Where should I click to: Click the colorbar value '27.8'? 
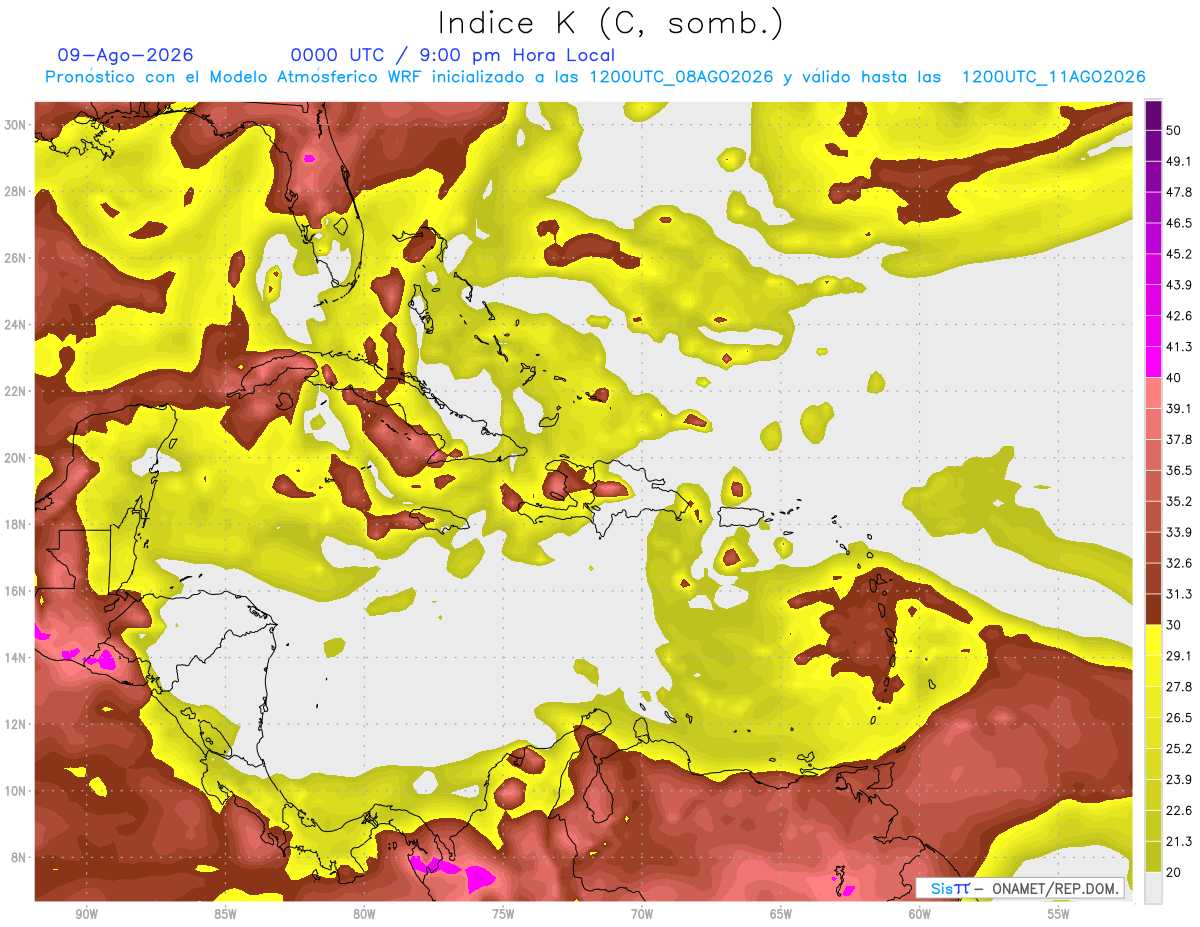1178,687
